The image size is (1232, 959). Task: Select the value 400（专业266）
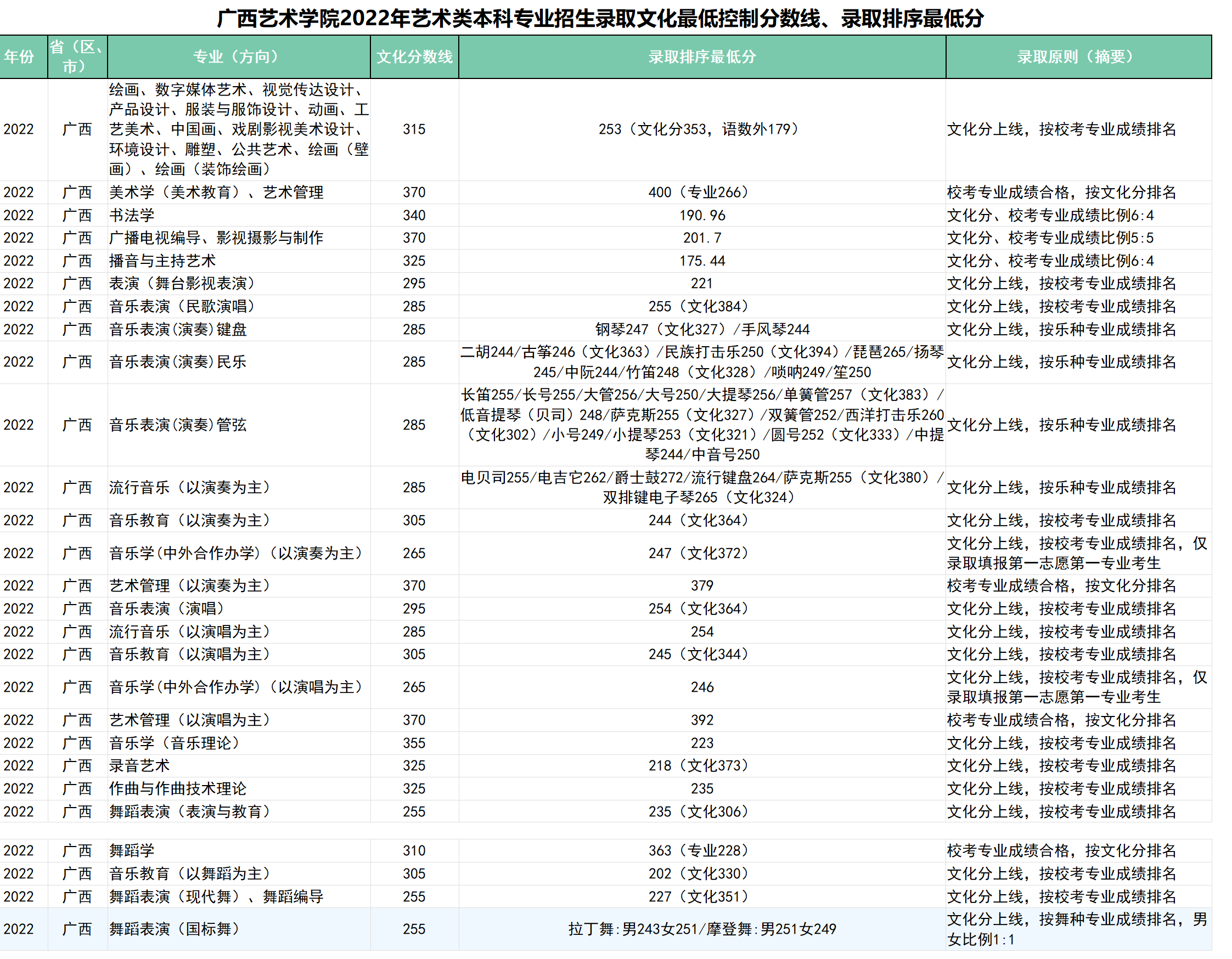tap(702, 192)
